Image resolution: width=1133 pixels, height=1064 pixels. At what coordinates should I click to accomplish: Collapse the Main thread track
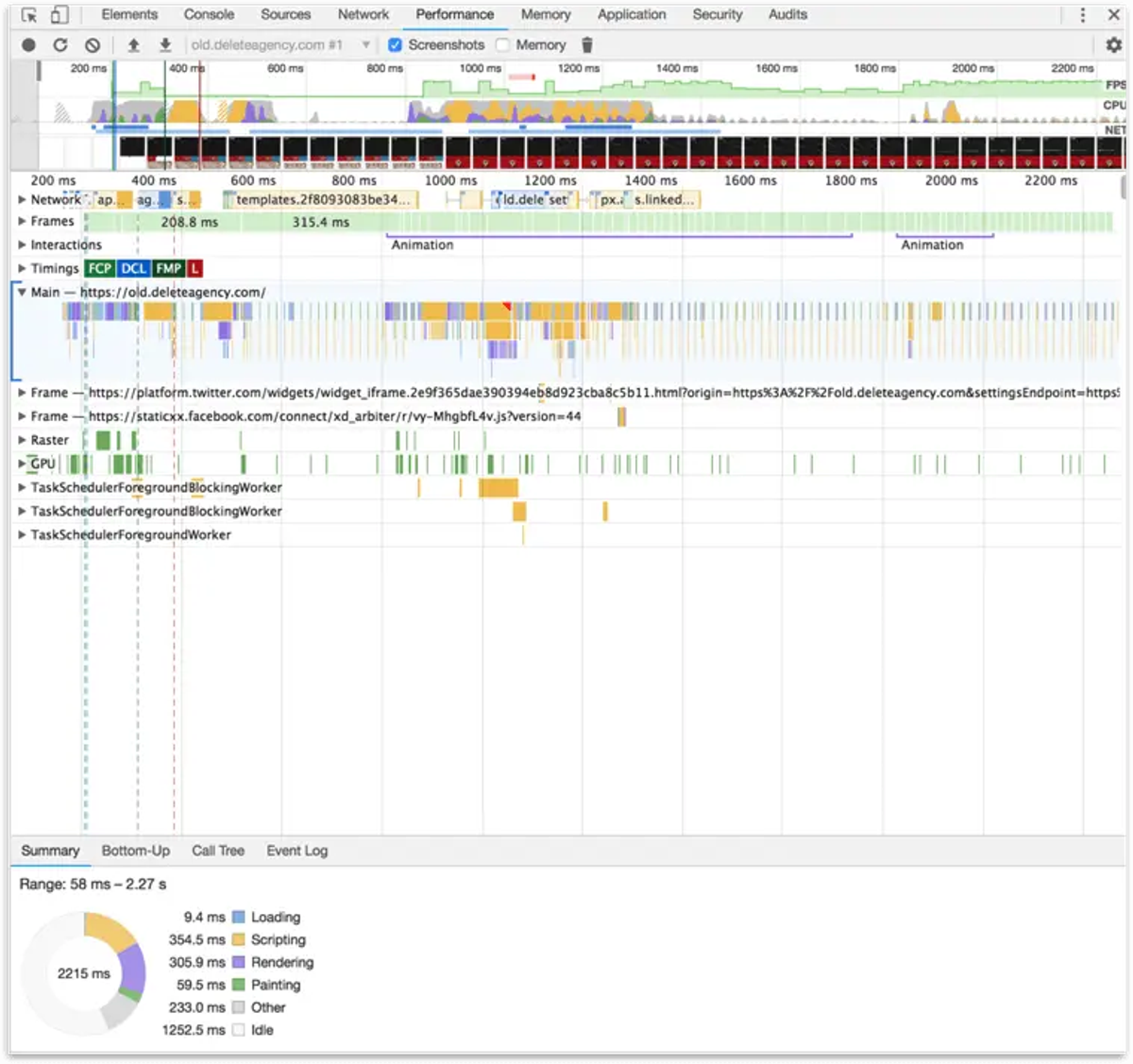pyautogui.click(x=22, y=293)
